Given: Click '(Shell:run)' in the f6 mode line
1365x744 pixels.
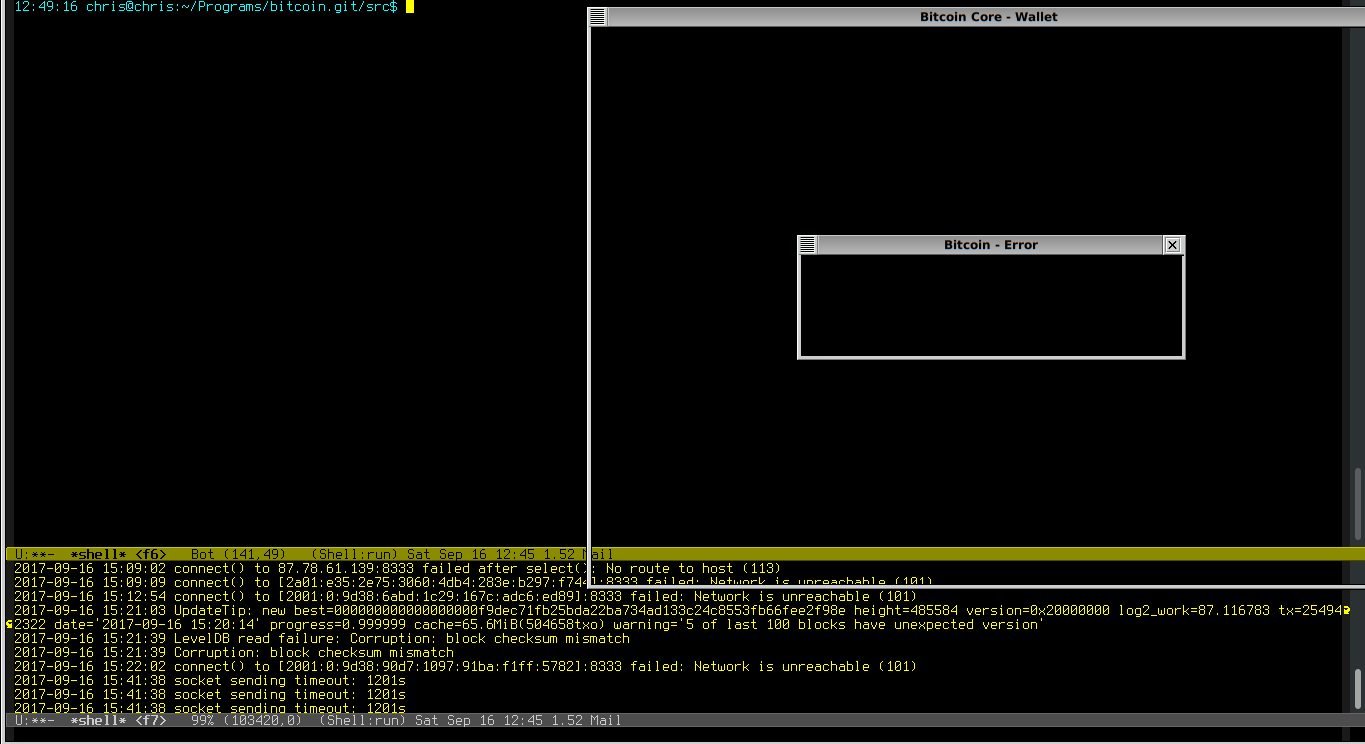Looking at the screenshot, I should click(354, 554).
